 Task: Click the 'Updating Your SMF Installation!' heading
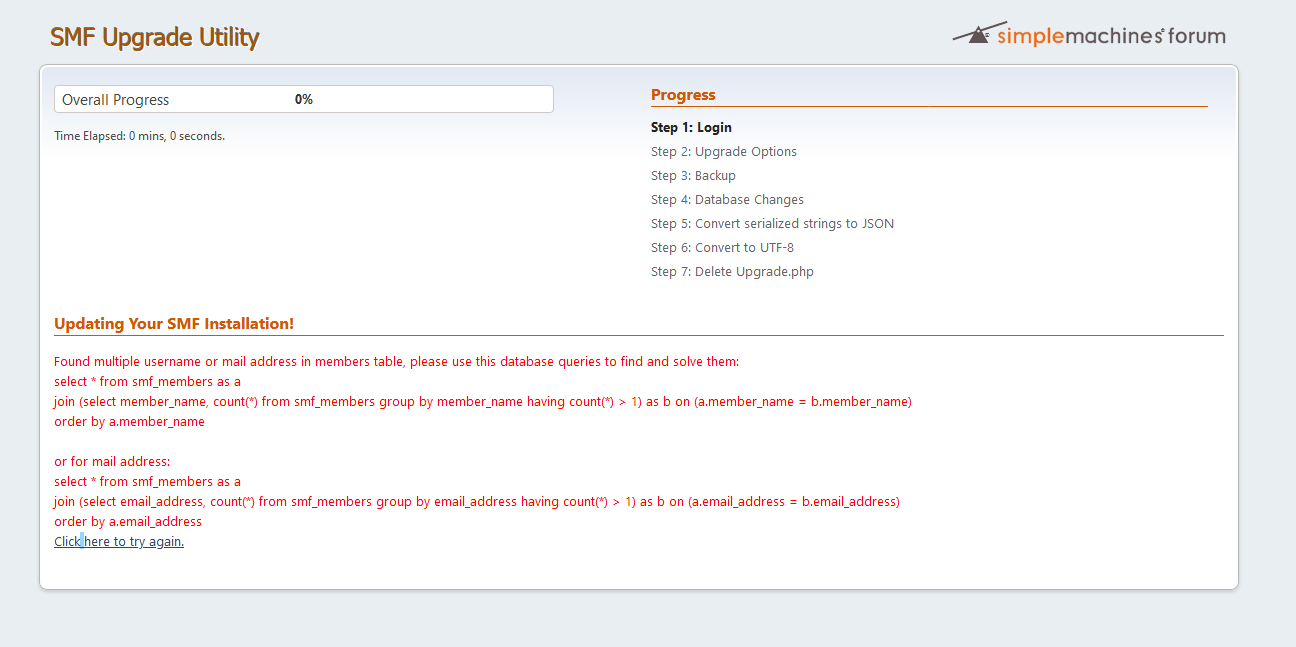(x=174, y=324)
